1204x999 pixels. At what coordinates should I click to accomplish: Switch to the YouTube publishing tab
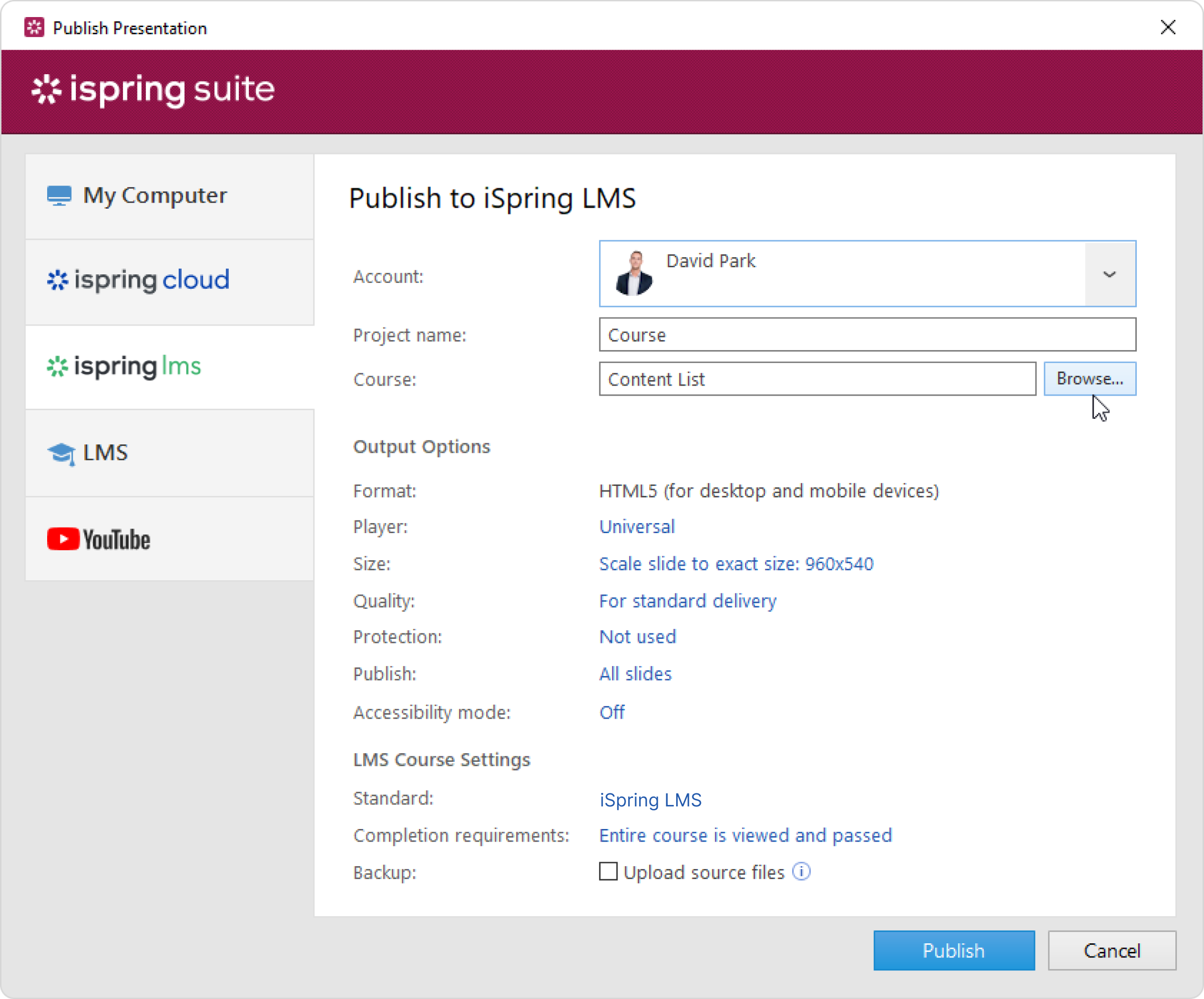pyautogui.click(x=170, y=539)
